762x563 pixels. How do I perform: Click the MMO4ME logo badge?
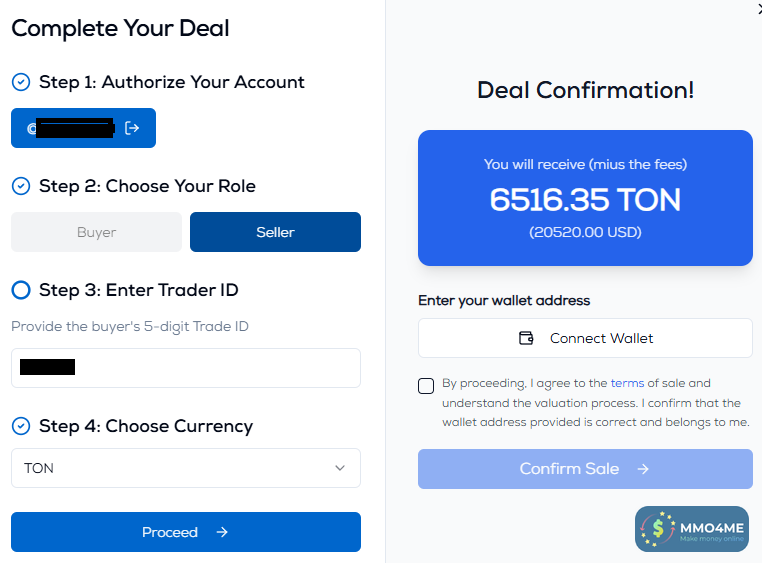[x=692, y=528]
